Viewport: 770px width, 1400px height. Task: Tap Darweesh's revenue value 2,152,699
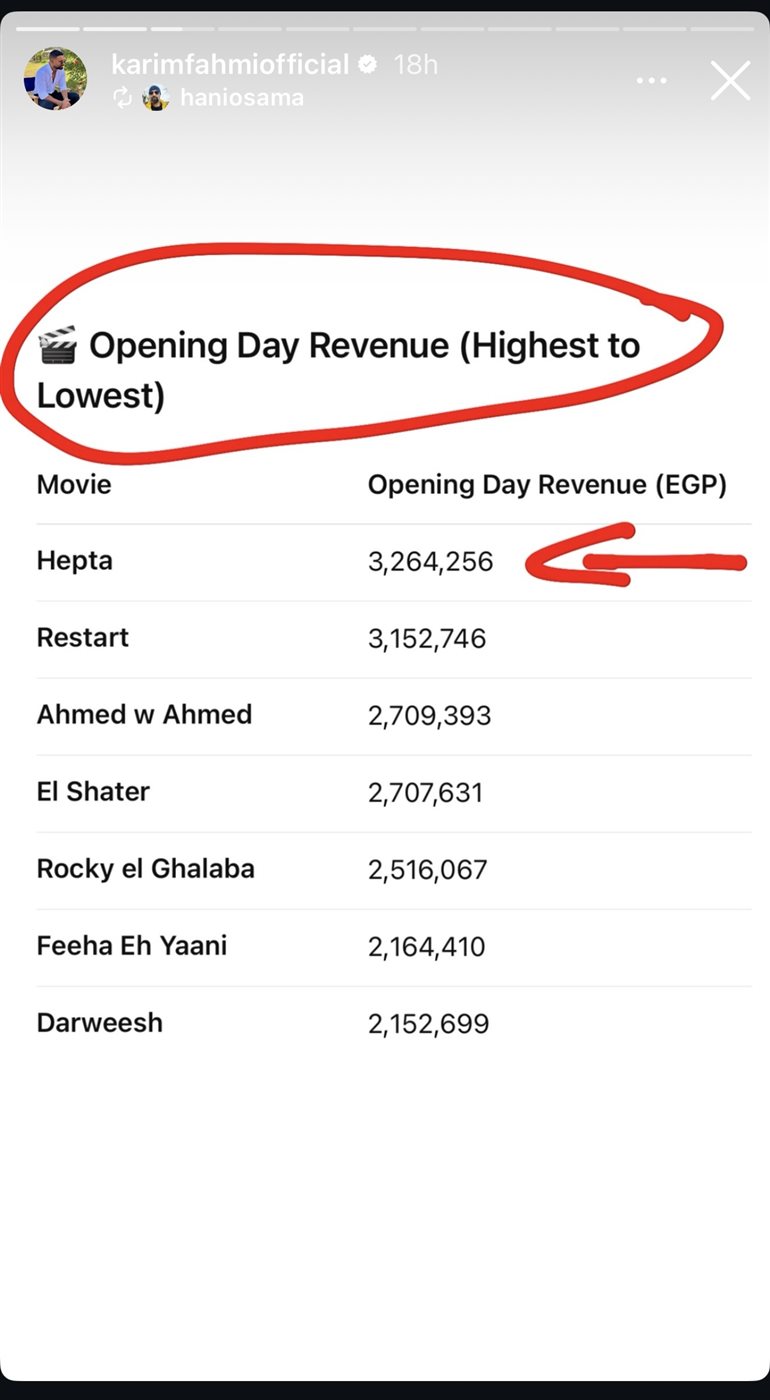pyautogui.click(x=428, y=1024)
